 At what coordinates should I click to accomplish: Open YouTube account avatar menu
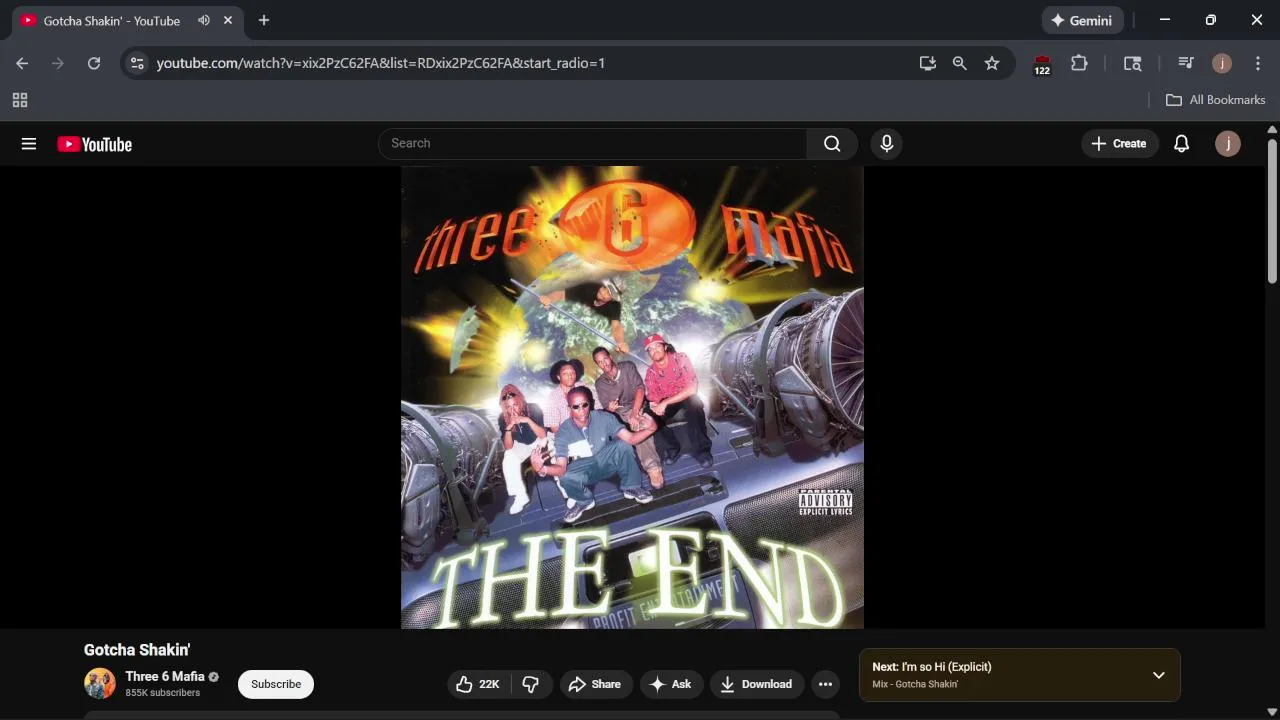(1228, 143)
